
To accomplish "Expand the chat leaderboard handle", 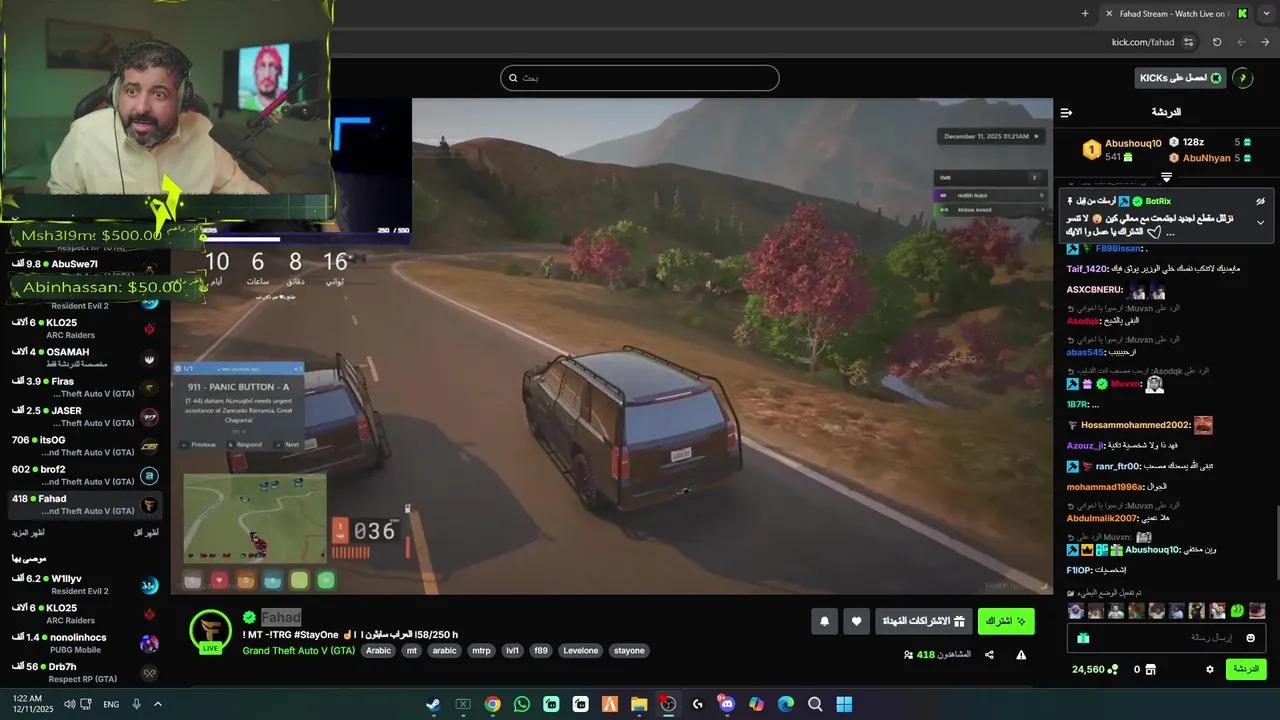I will pos(1166,177).
